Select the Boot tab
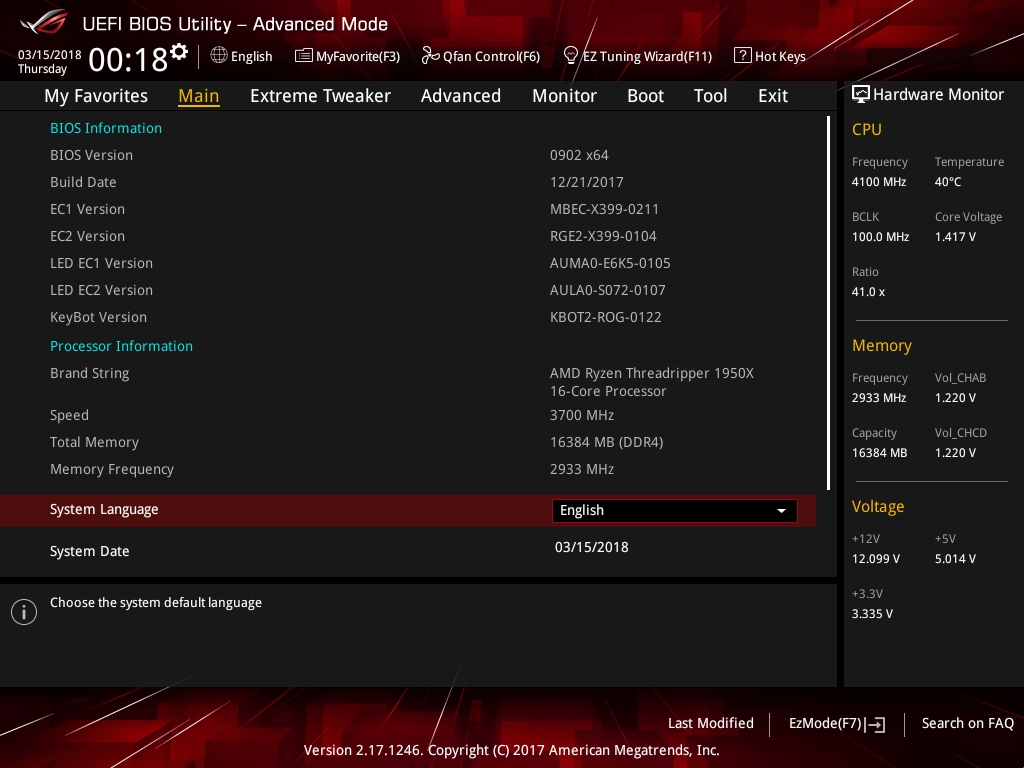This screenshot has height=768, width=1024. click(645, 96)
